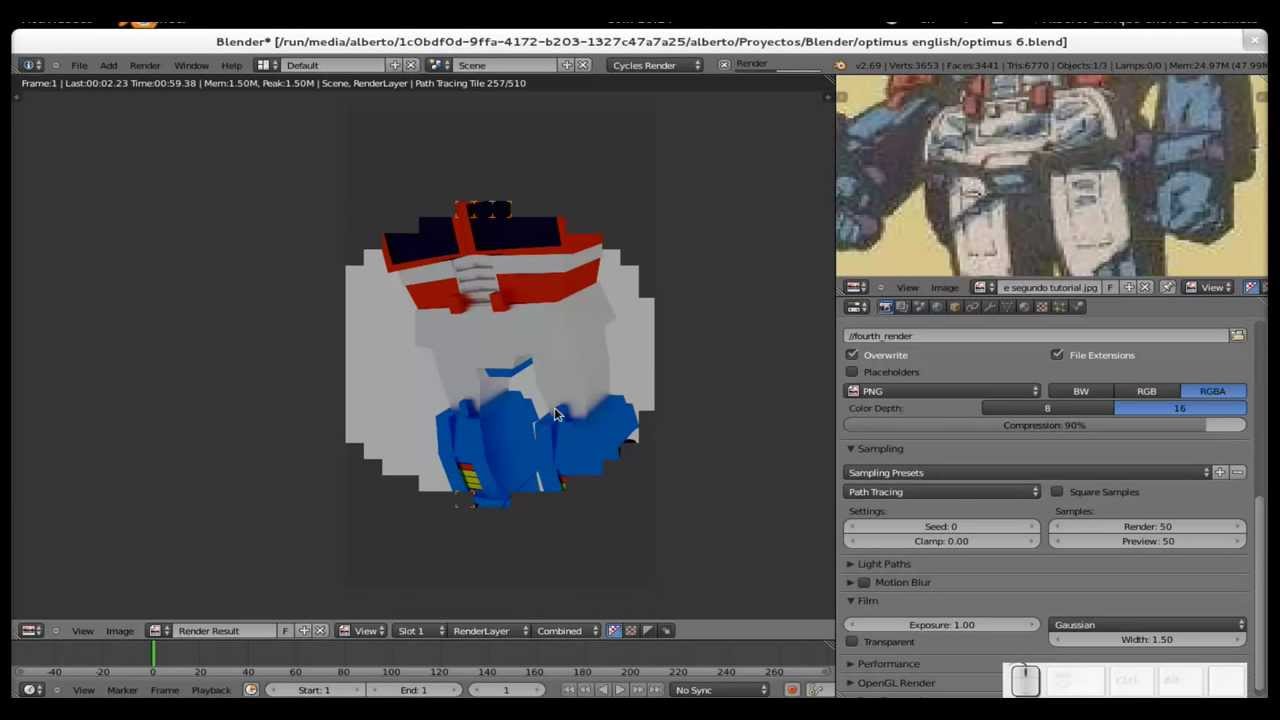This screenshot has height=720, width=1280.
Task: Click the output path field fourth_render
Action: [x=1036, y=336]
